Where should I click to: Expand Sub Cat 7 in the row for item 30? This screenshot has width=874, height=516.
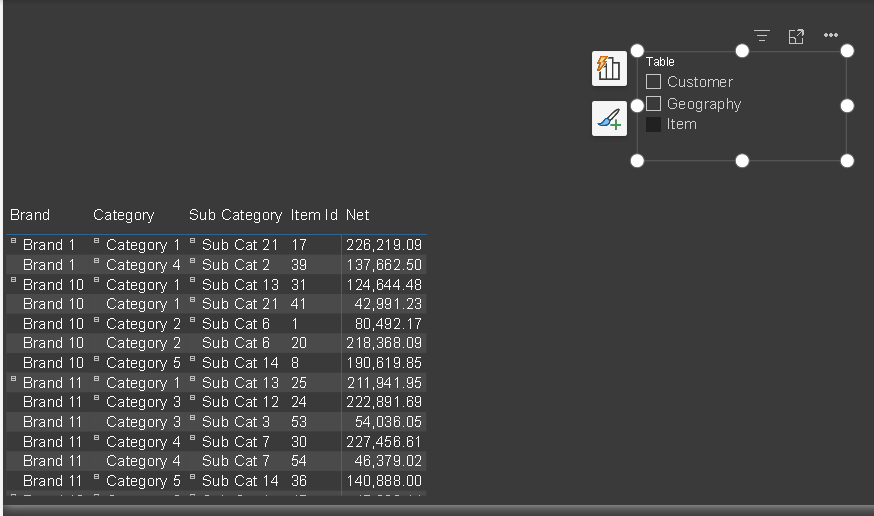tap(192, 438)
